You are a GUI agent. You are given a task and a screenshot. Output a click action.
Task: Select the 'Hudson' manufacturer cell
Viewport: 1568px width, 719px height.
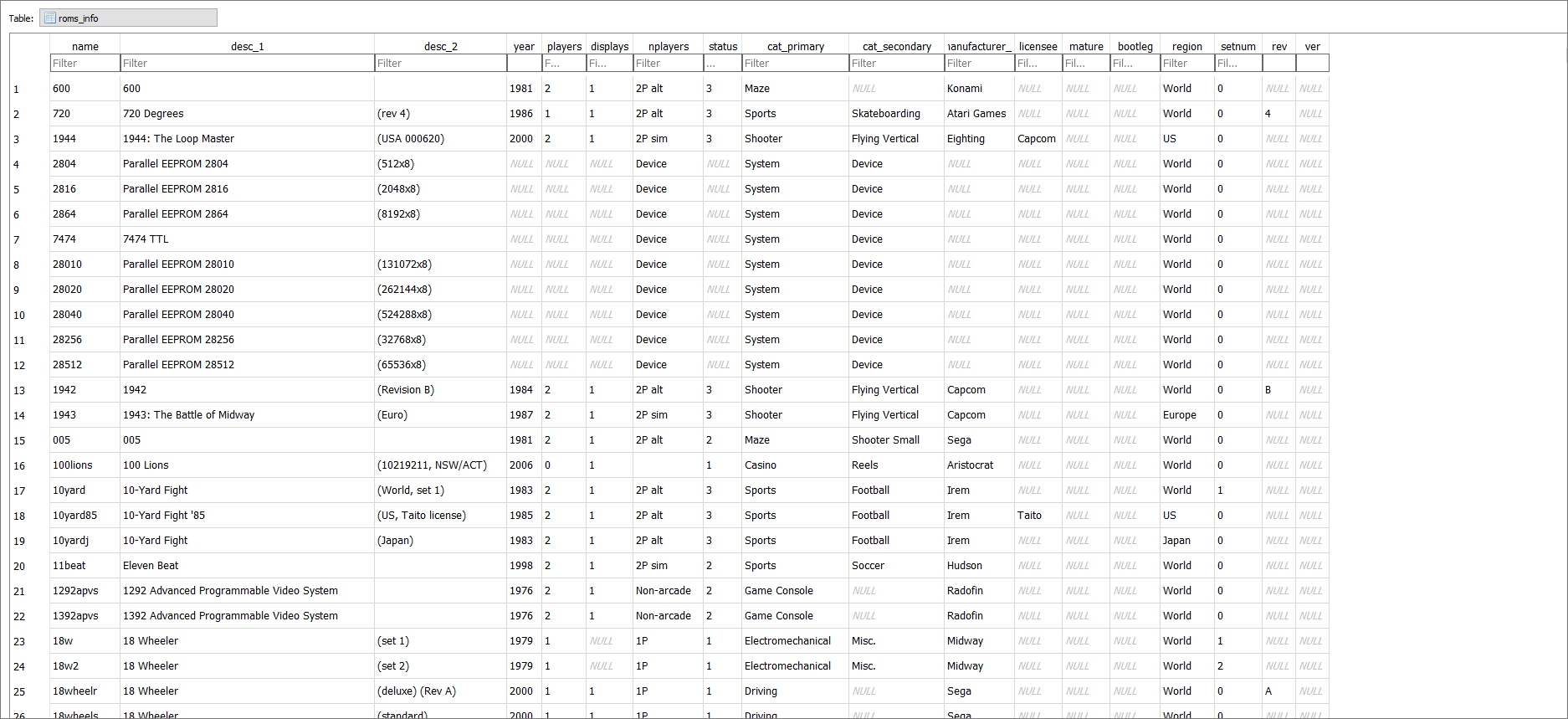(979, 566)
